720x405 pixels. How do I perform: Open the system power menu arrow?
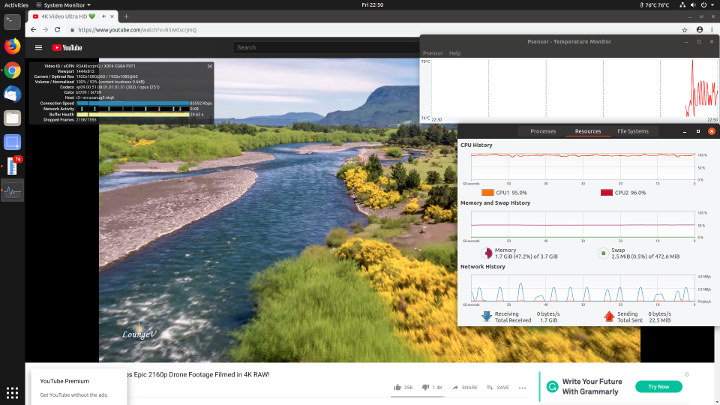[713, 5]
